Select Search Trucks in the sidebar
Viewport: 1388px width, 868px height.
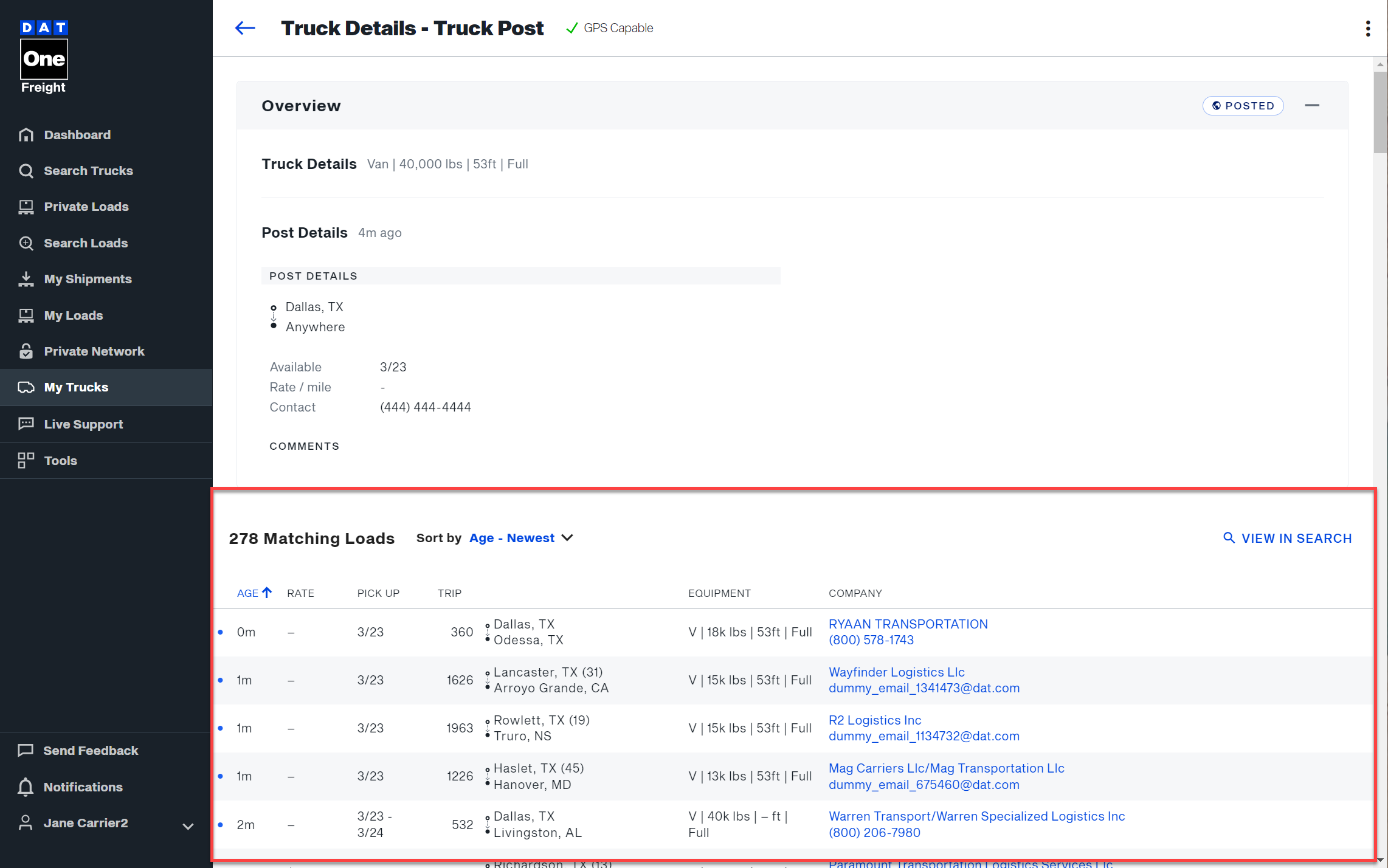point(88,171)
